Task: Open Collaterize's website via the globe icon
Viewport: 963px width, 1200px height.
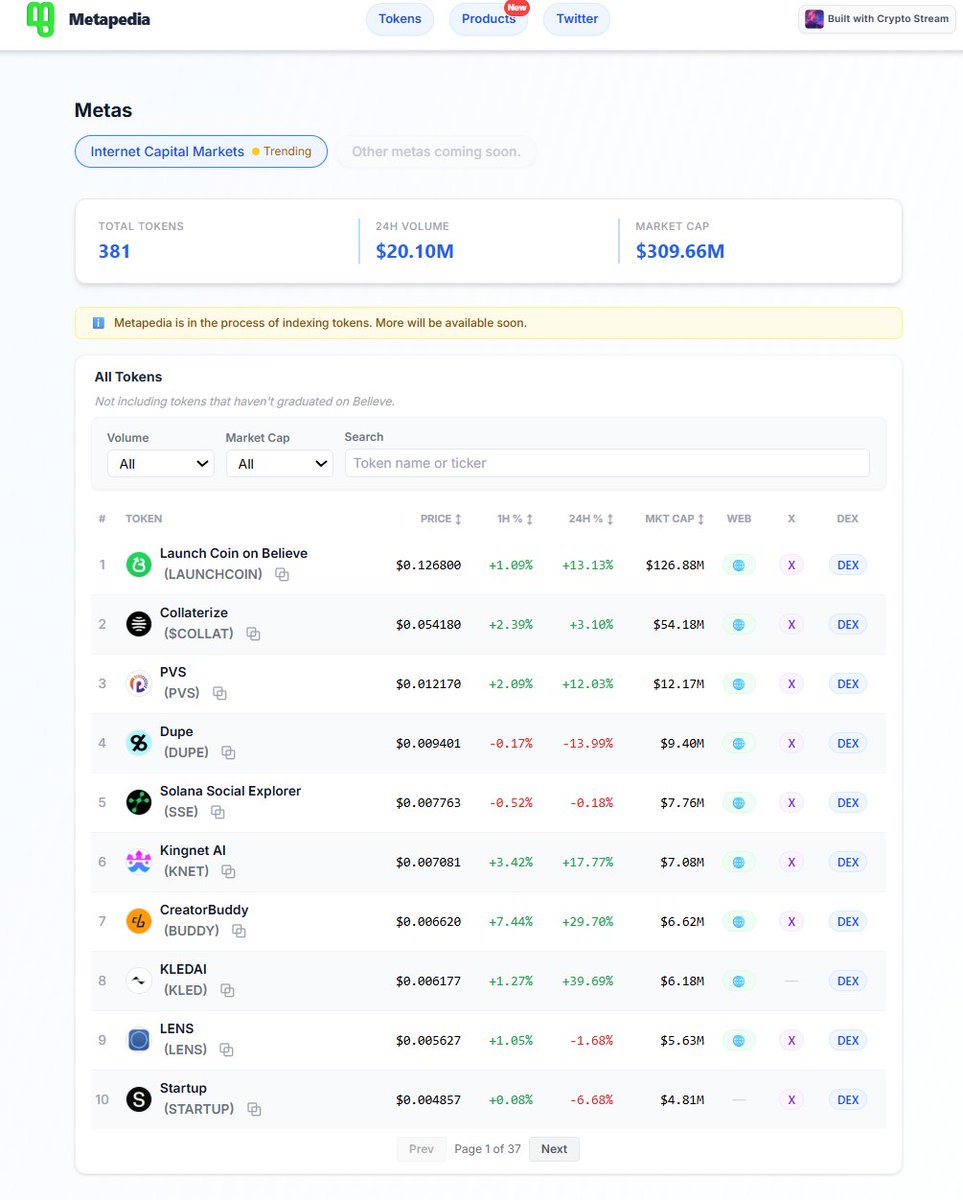Action: click(739, 624)
